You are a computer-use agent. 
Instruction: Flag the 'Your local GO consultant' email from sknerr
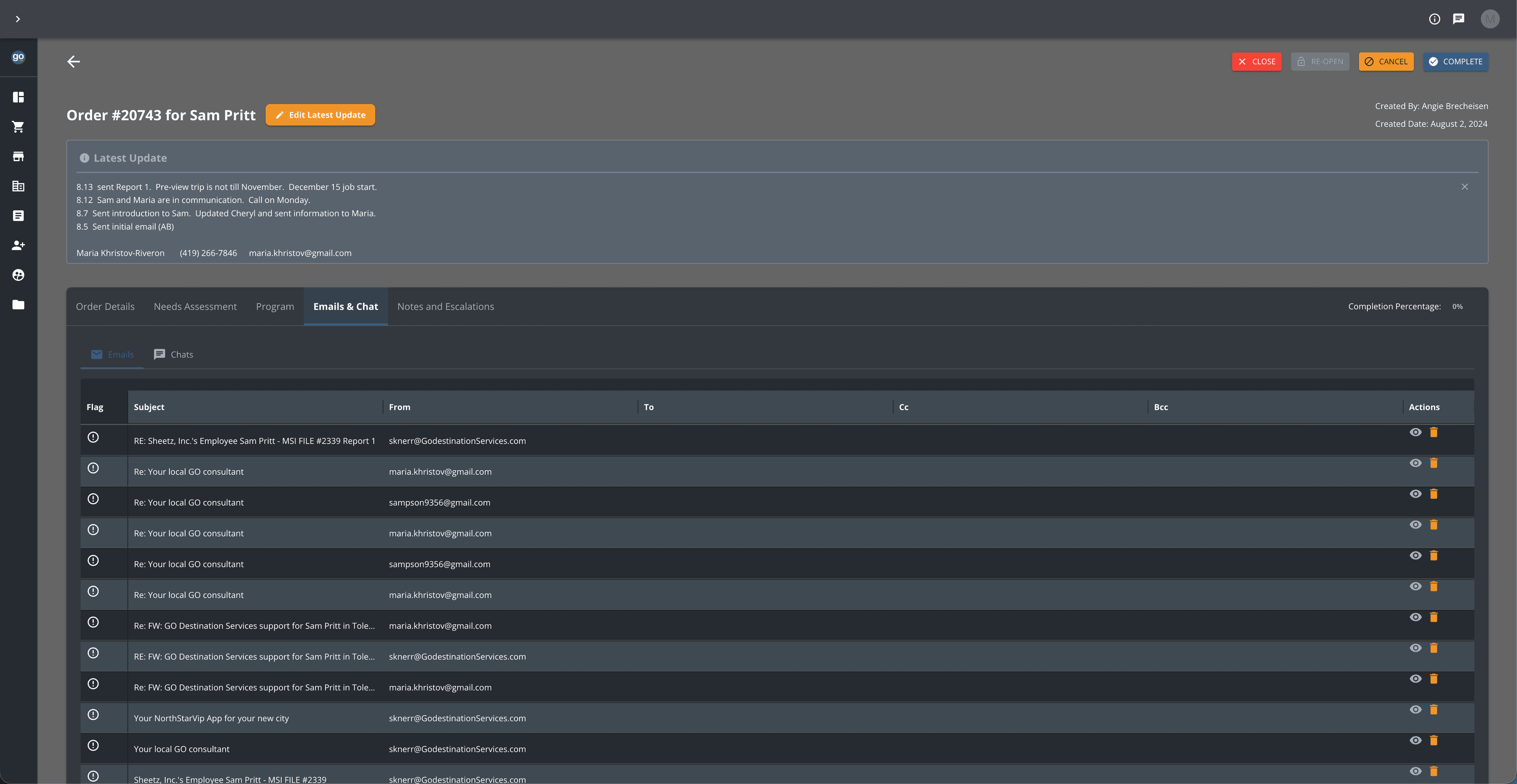(x=93, y=745)
